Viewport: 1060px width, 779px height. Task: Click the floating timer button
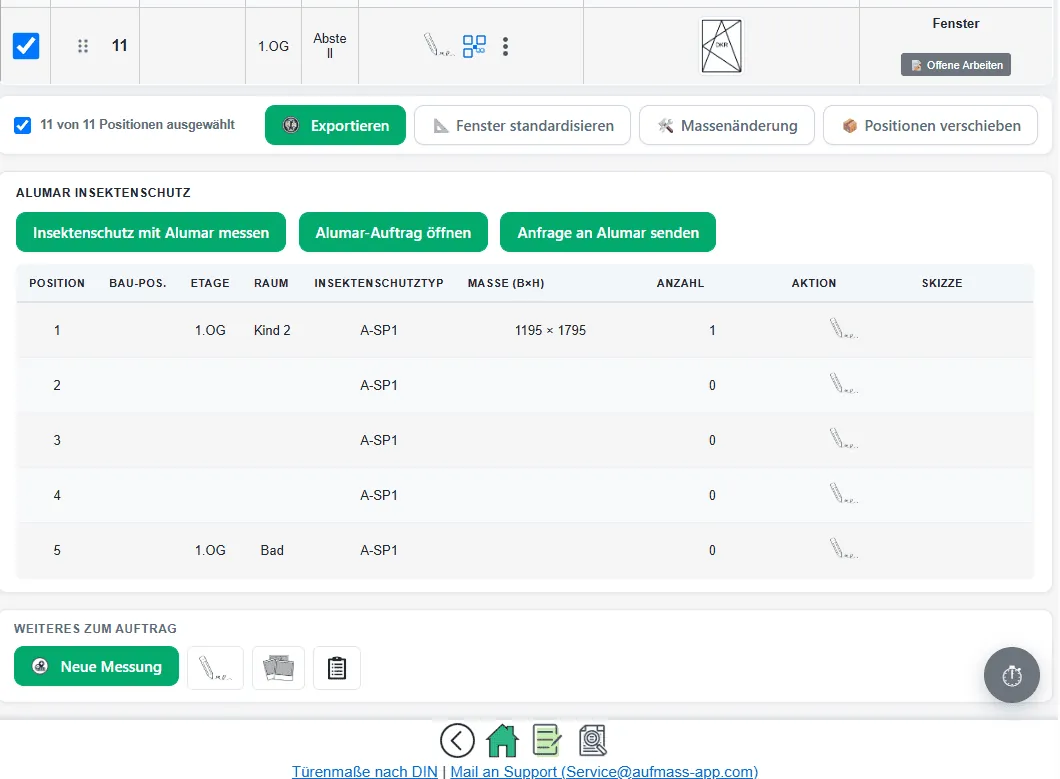(x=1011, y=675)
